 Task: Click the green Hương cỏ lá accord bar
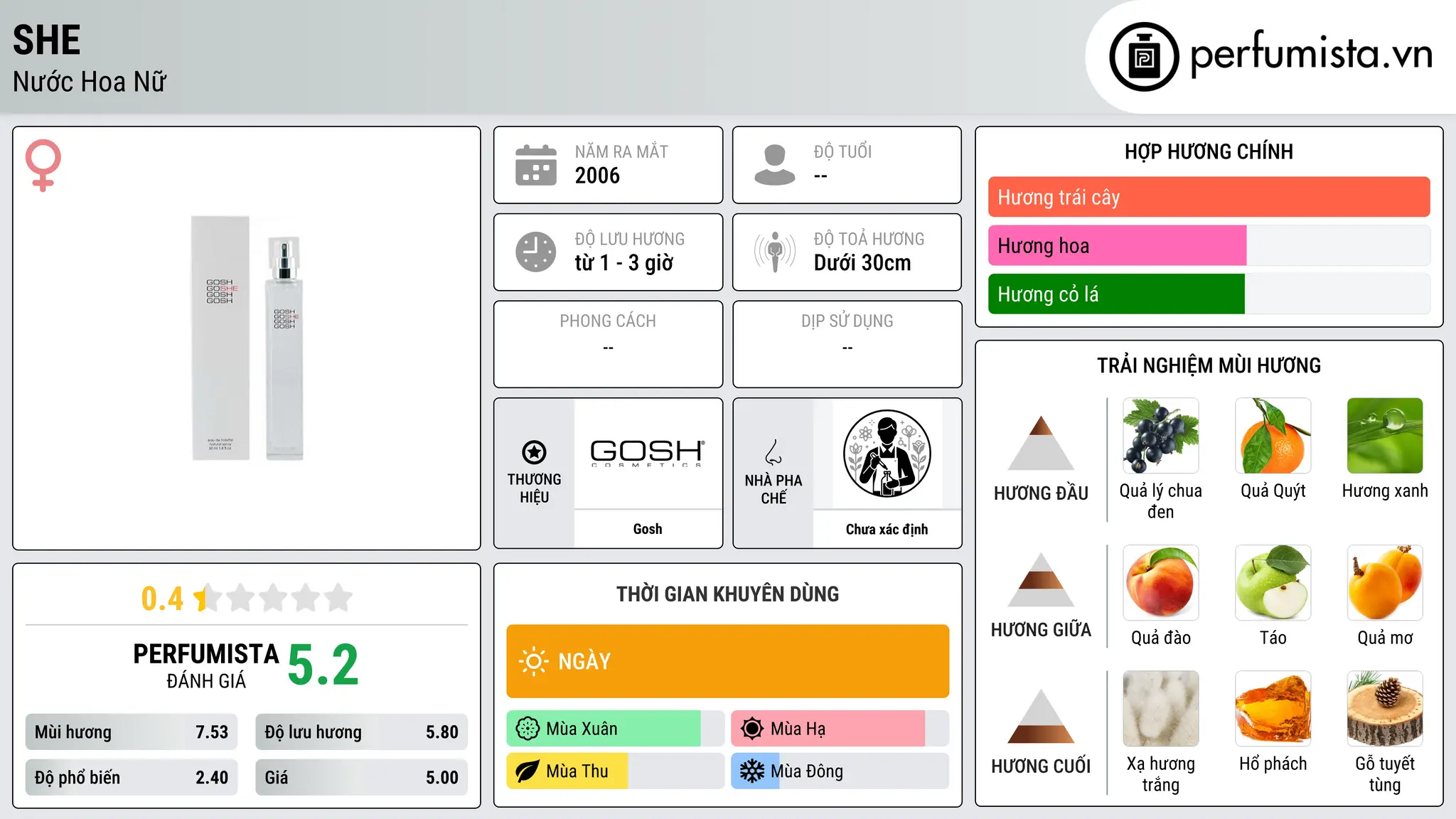point(1116,294)
